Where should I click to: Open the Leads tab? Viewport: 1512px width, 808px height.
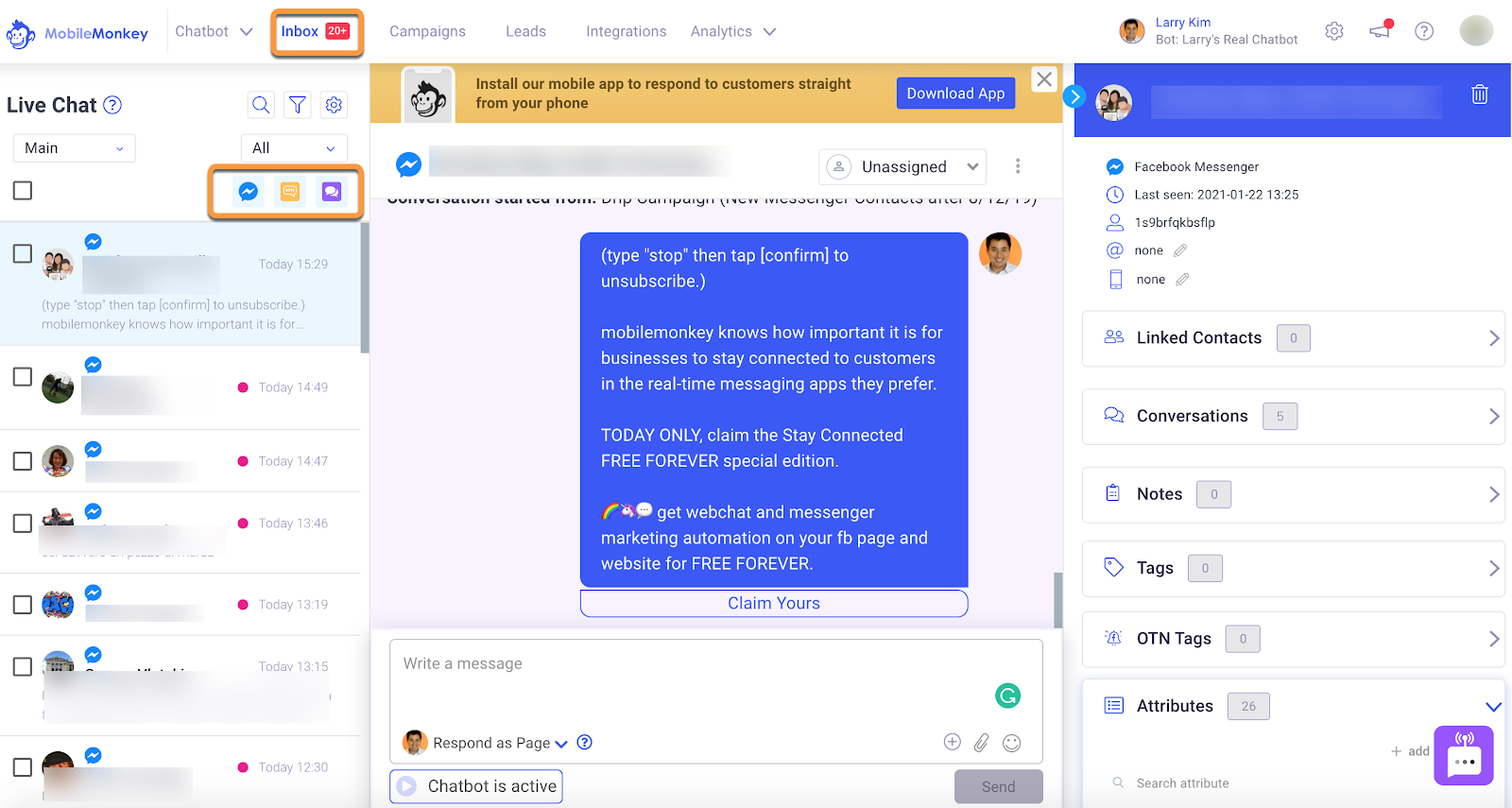(x=525, y=31)
